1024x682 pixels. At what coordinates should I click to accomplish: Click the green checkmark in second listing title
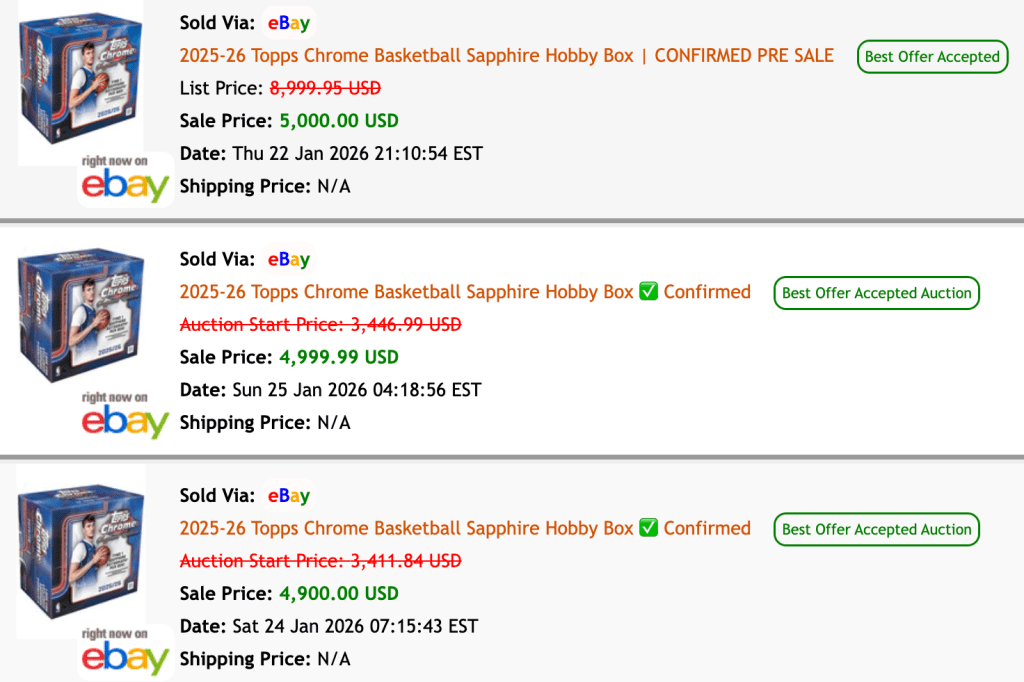coord(648,292)
